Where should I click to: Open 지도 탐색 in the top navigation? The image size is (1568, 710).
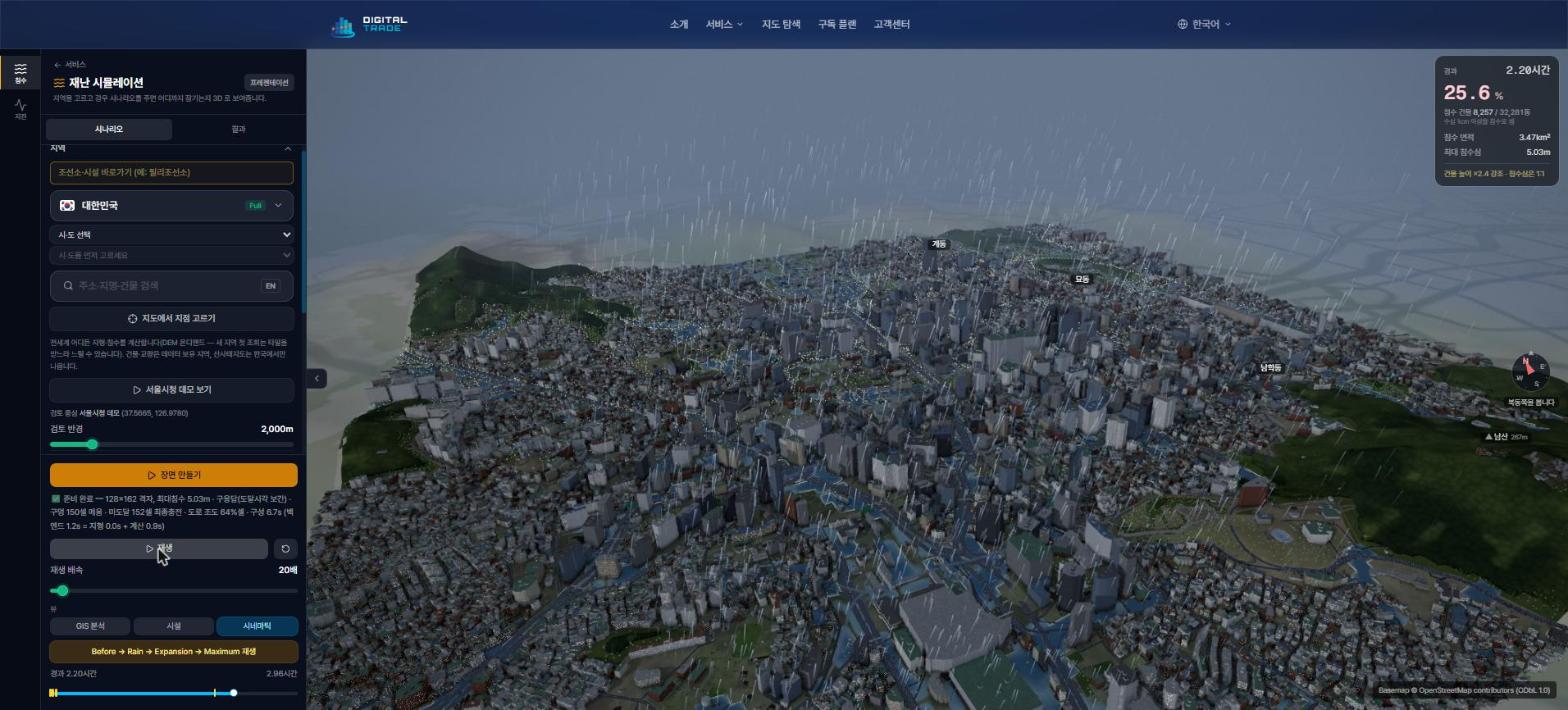tap(781, 24)
